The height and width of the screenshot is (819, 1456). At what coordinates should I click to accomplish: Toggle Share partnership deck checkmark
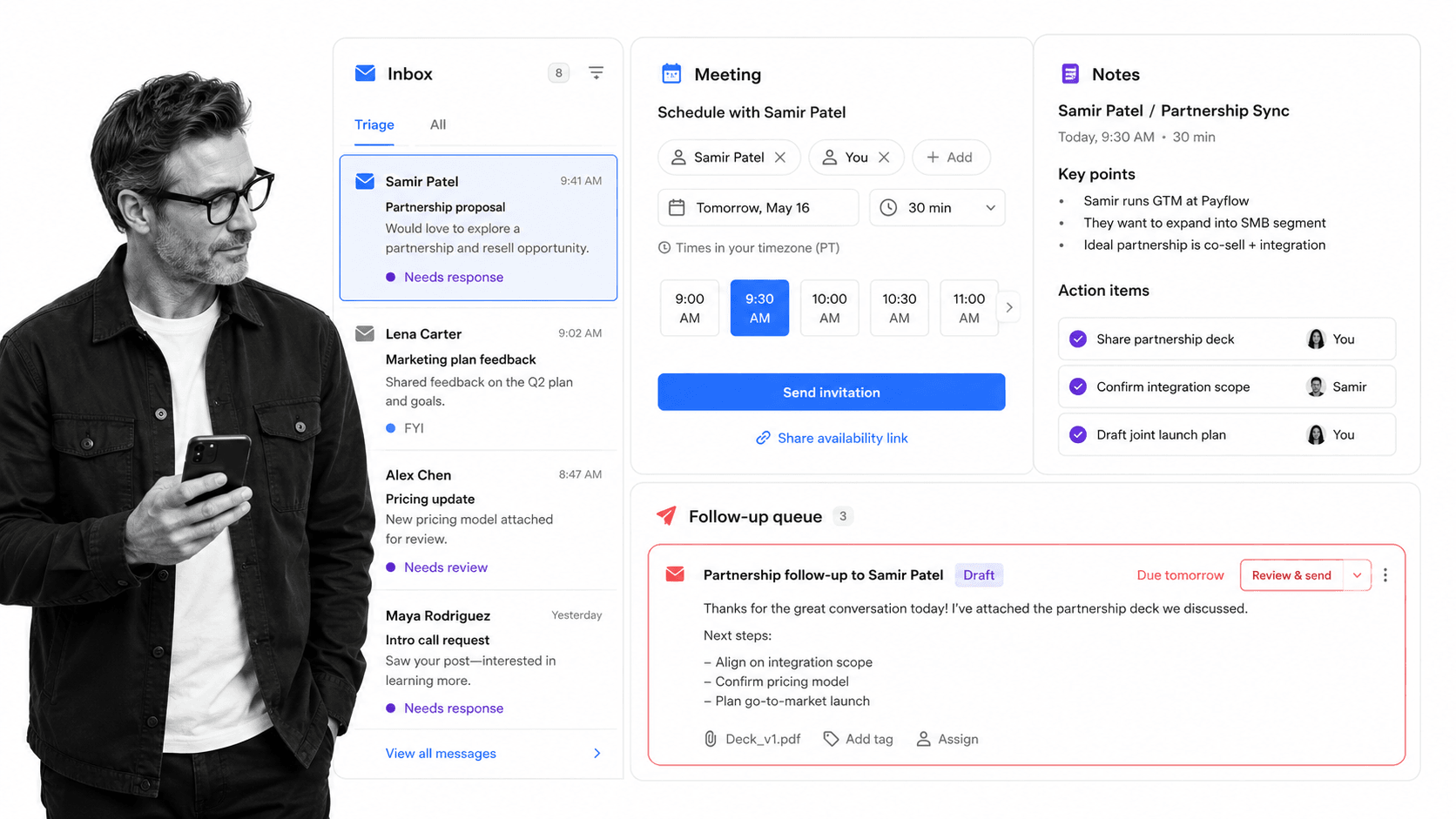point(1078,339)
